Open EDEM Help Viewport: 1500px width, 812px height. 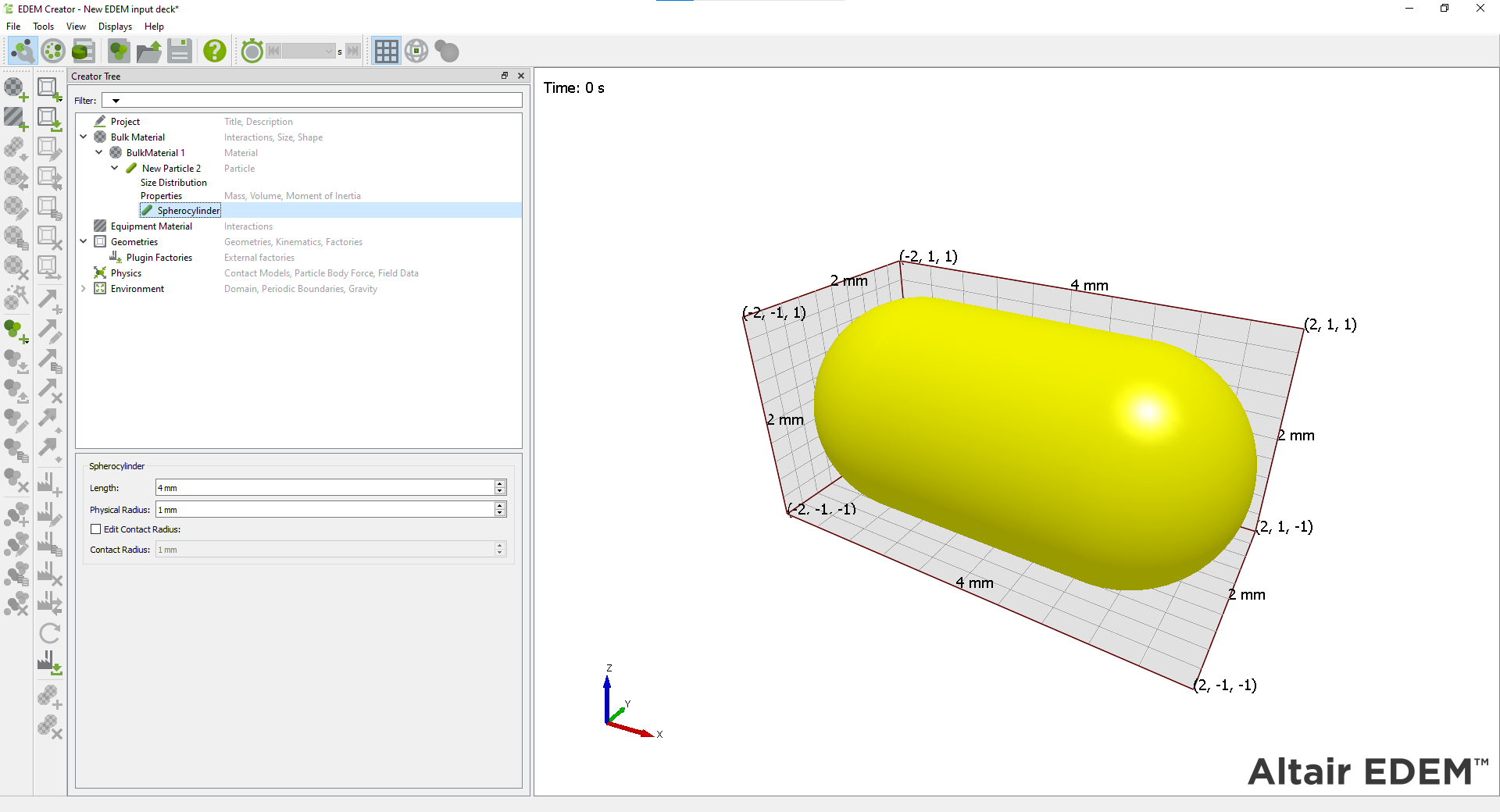click(x=214, y=51)
